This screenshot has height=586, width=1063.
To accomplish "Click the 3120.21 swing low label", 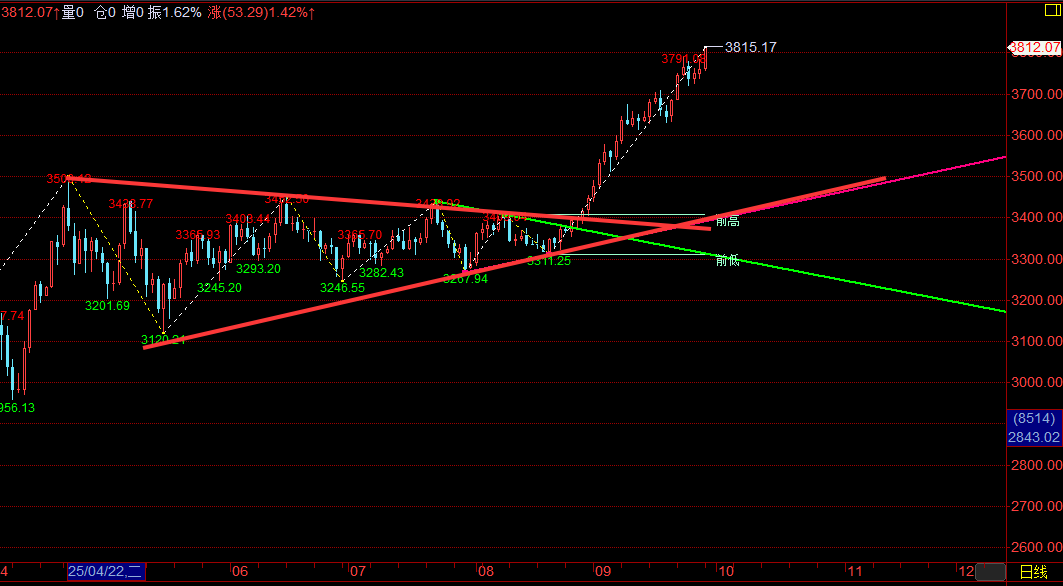I will point(163,340).
